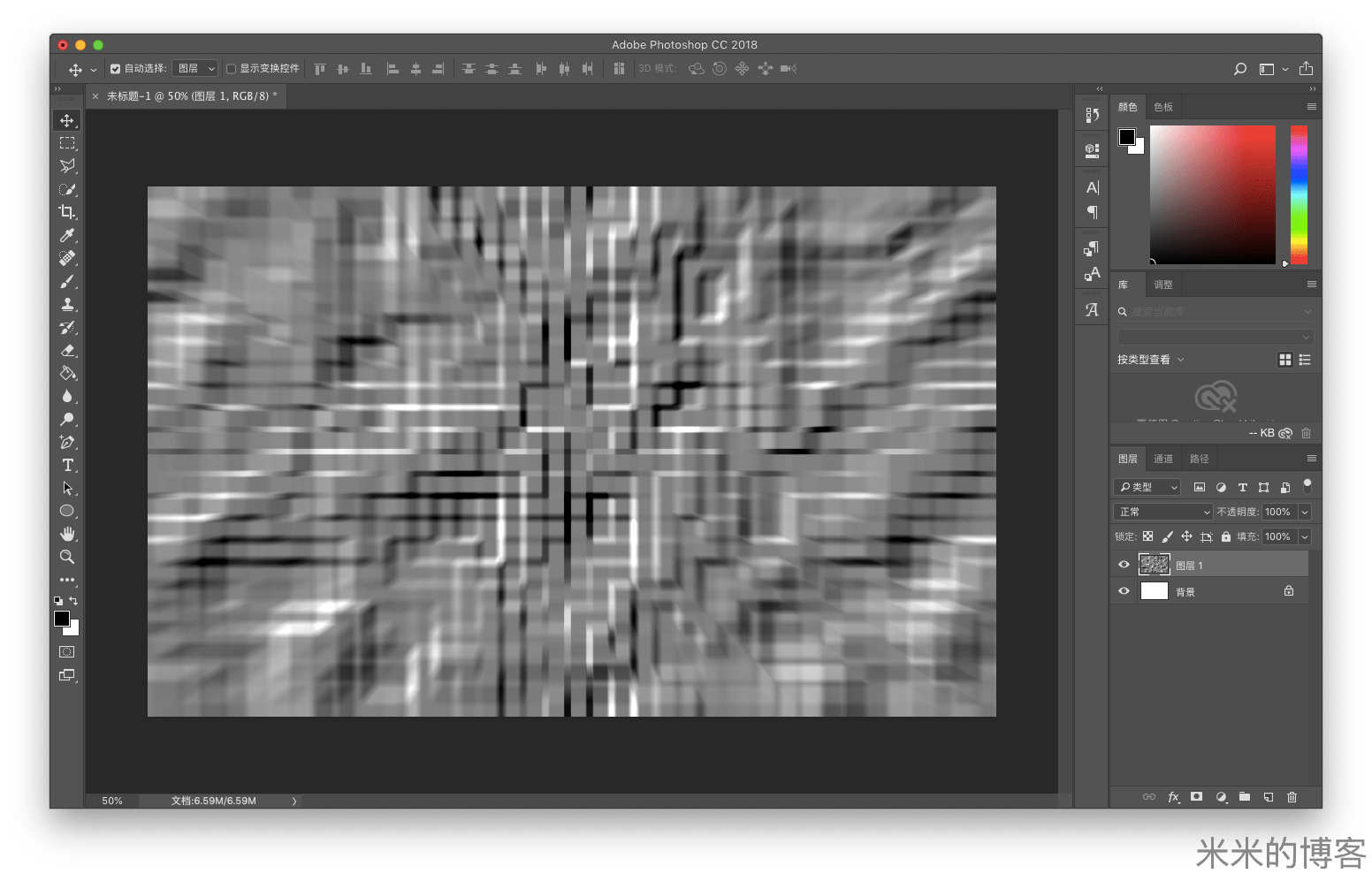Enable the 显示变换控件 checkbox
The height and width of the screenshot is (874, 1372).
click(232, 69)
